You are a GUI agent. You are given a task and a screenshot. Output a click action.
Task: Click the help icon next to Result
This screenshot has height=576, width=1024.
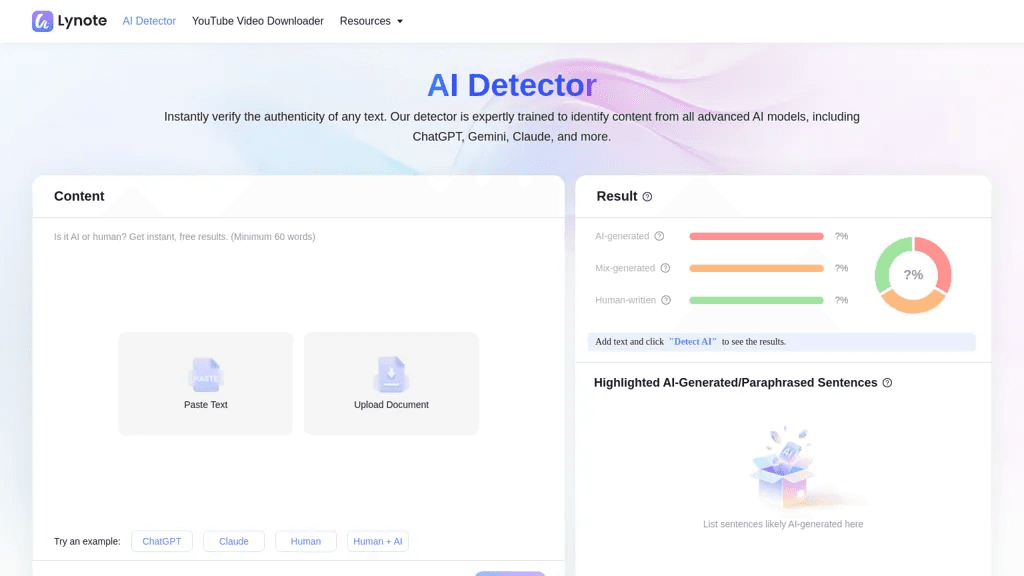(647, 197)
